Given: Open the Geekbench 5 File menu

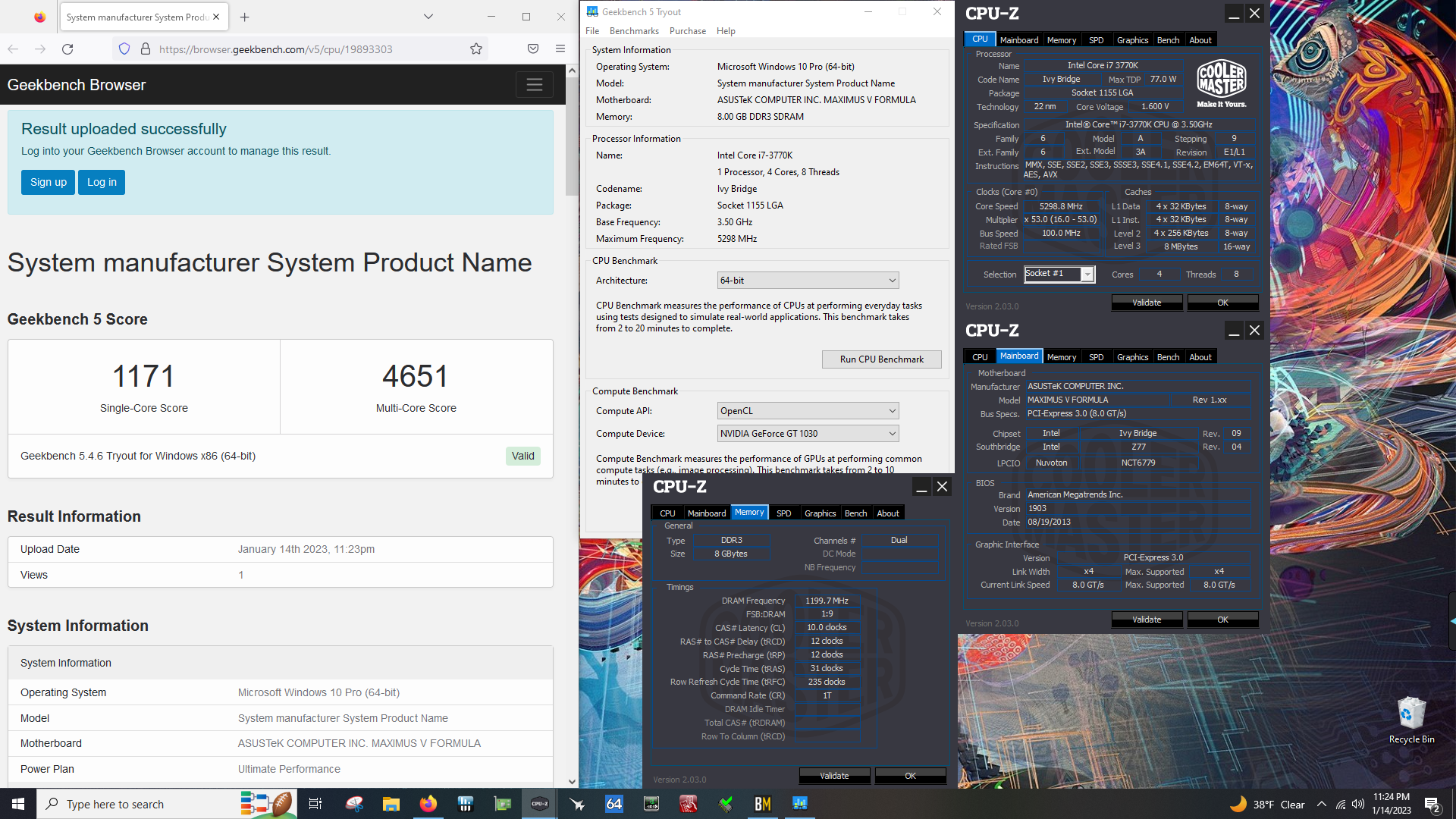Looking at the screenshot, I should [x=592, y=31].
